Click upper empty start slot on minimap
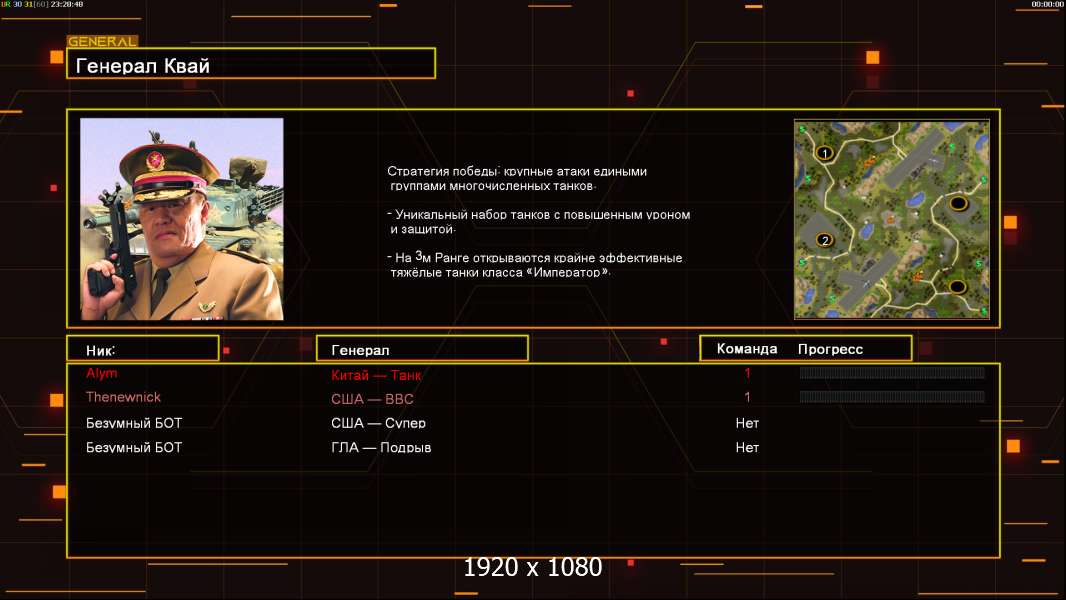 point(957,204)
